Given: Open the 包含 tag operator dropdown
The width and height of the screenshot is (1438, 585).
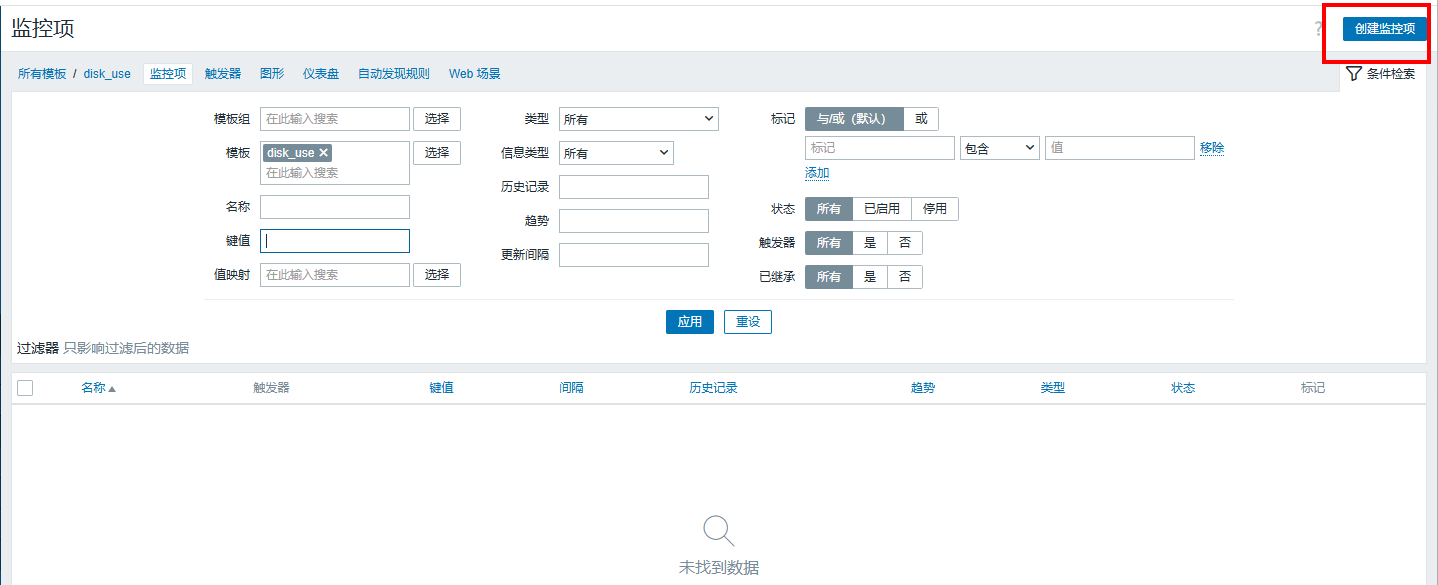Looking at the screenshot, I should (x=1000, y=148).
